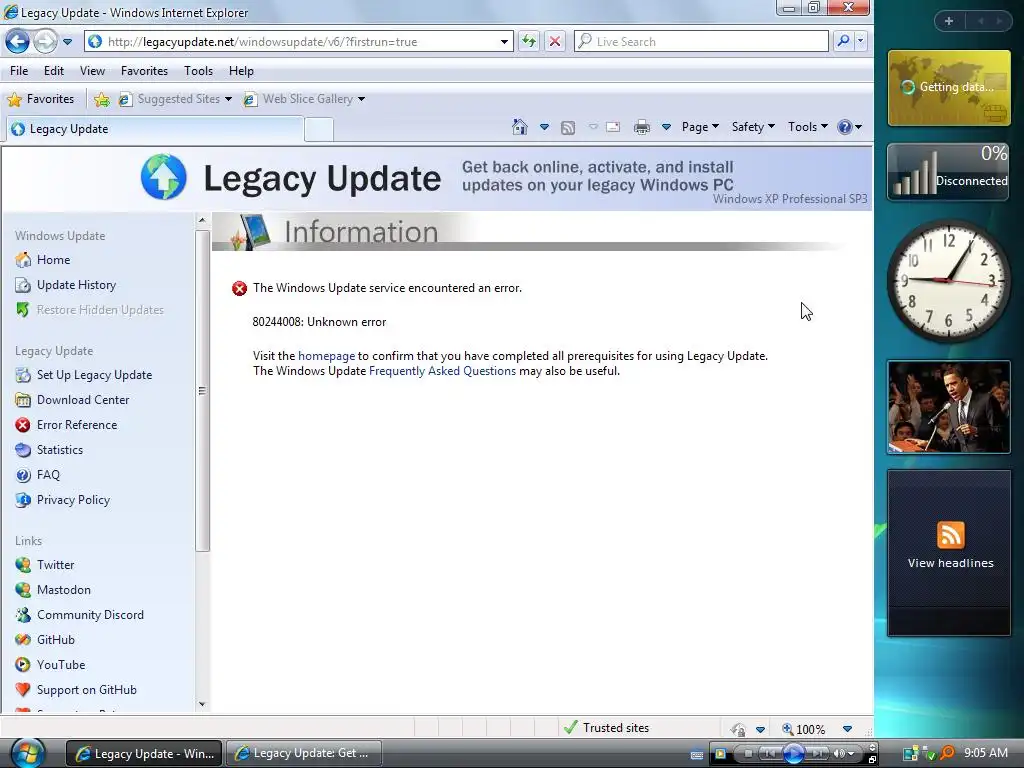Viewport: 1024px width, 768px height.
Task: Select the Legacy Update browser tab
Action: pyautogui.click(x=155, y=129)
